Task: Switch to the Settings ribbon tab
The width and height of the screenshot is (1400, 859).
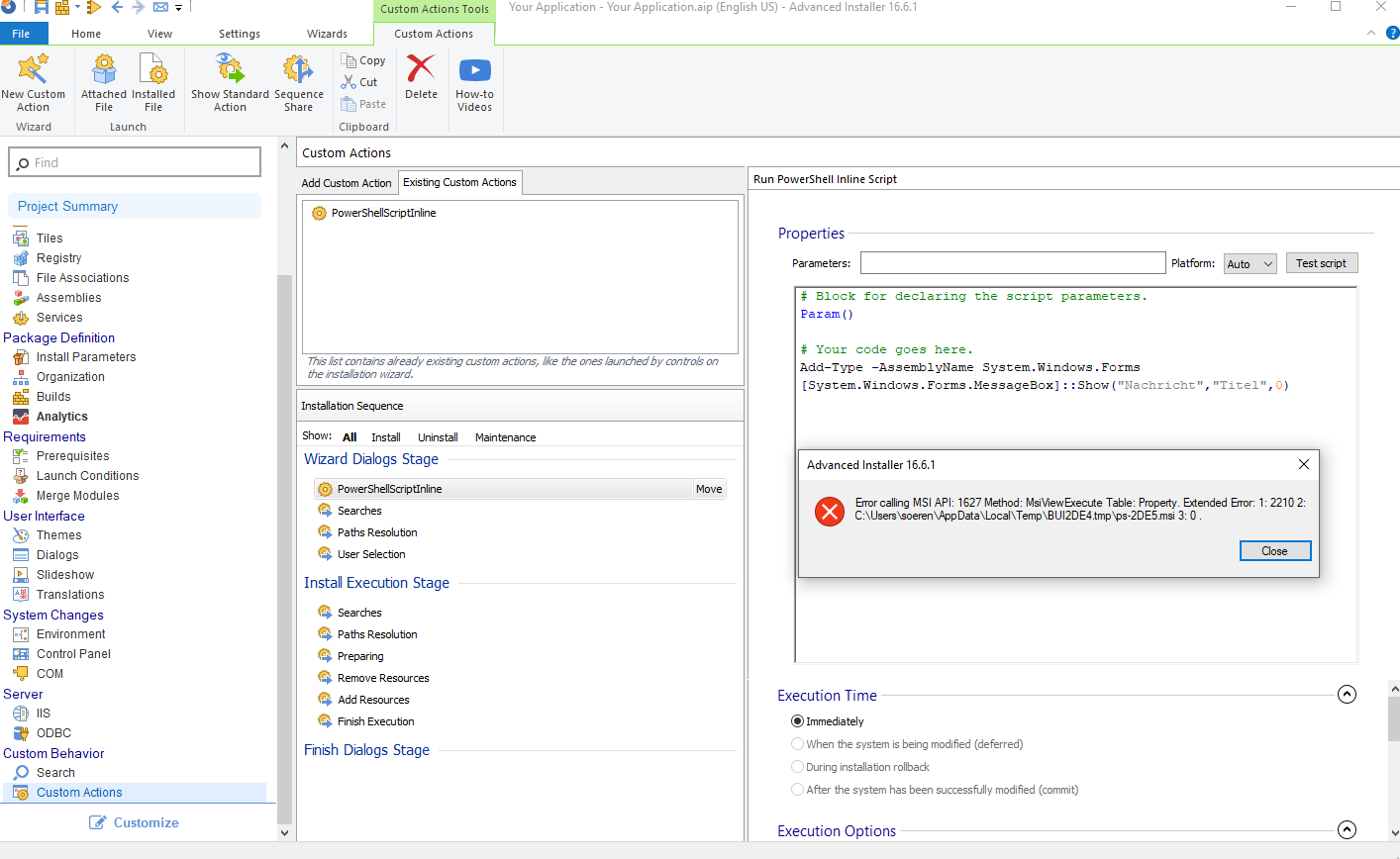Action: click(x=240, y=34)
